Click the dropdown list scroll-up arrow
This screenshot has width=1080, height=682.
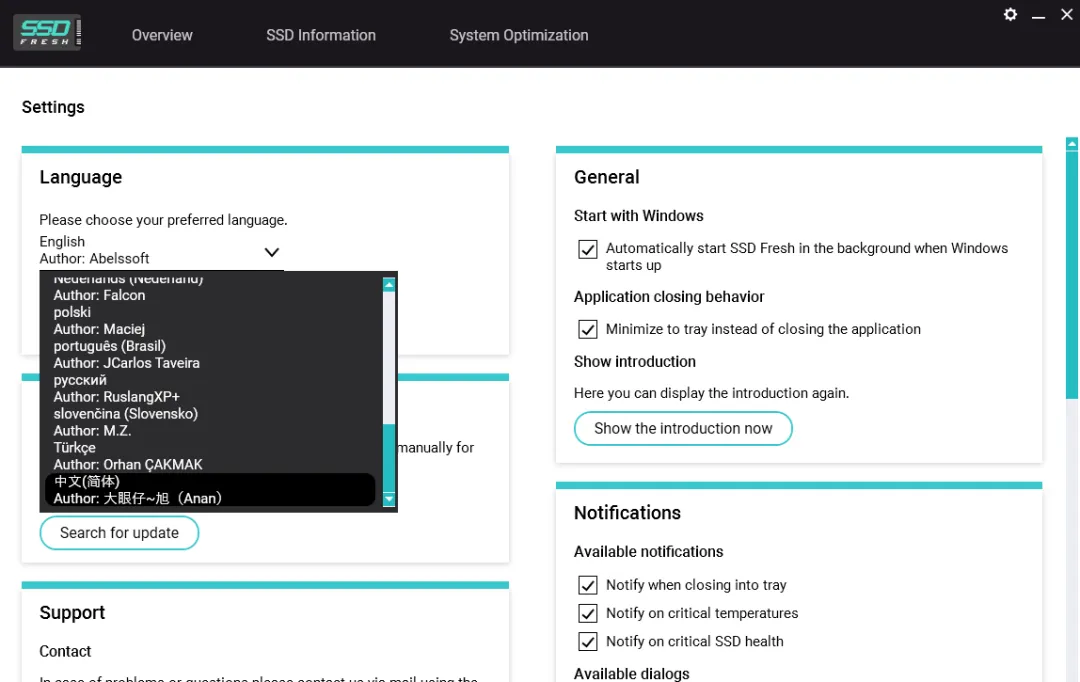[x=389, y=284]
